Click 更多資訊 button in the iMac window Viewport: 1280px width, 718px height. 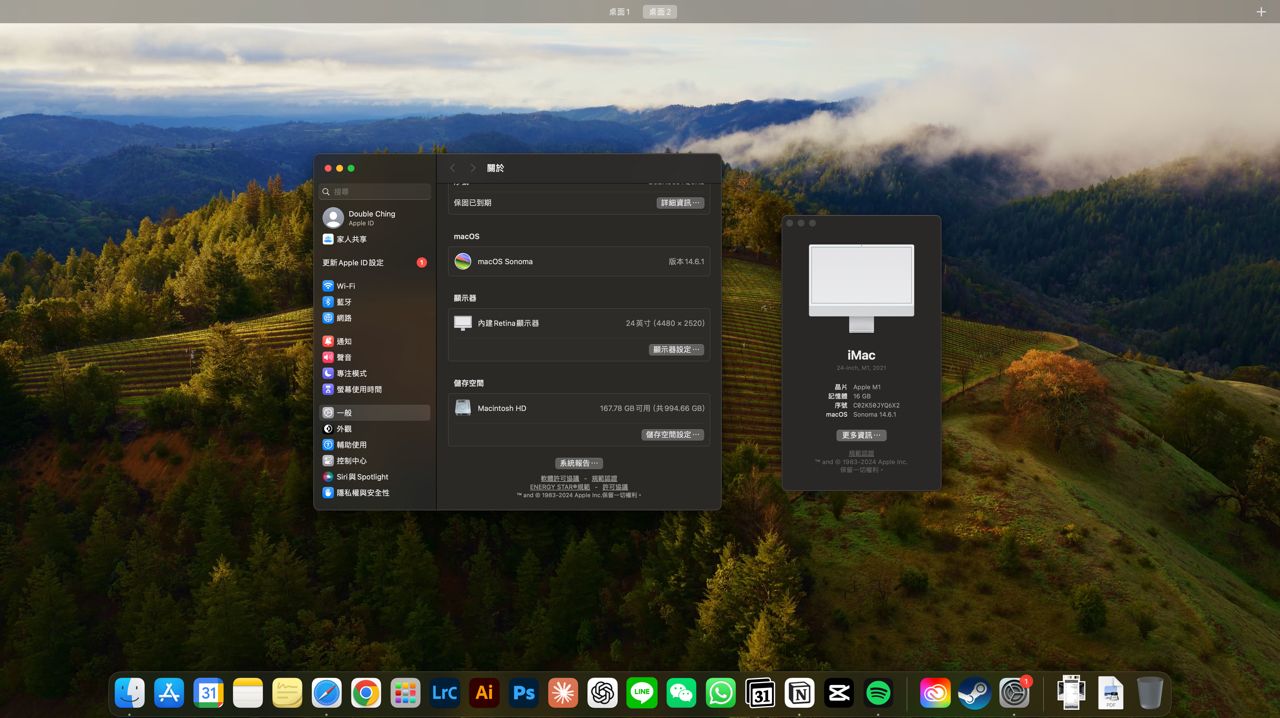point(861,435)
